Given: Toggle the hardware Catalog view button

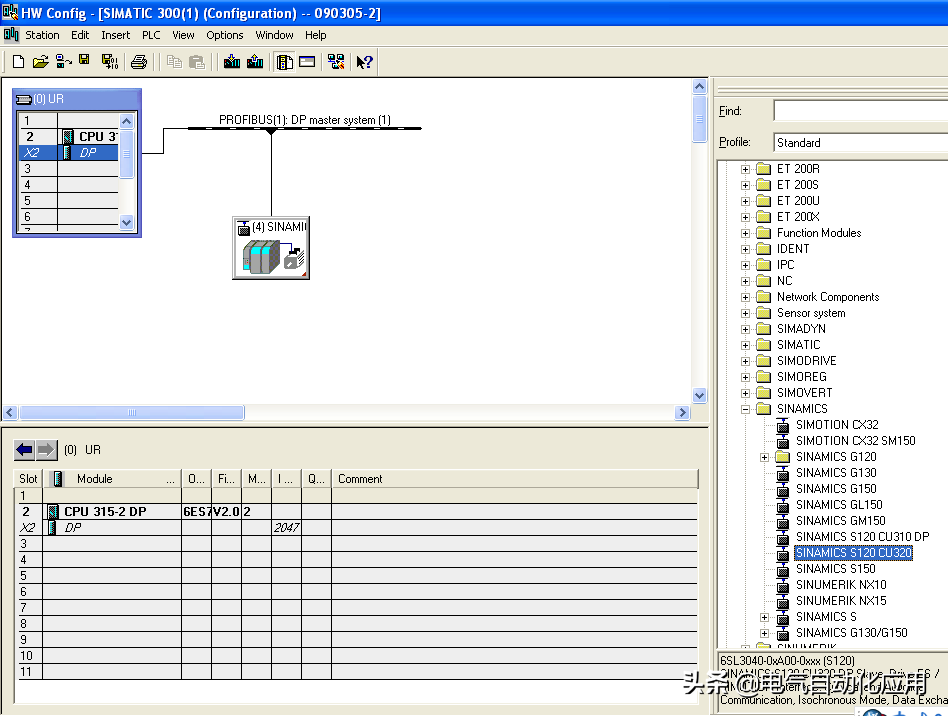Looking at the screenshot, I should [285, 62].
